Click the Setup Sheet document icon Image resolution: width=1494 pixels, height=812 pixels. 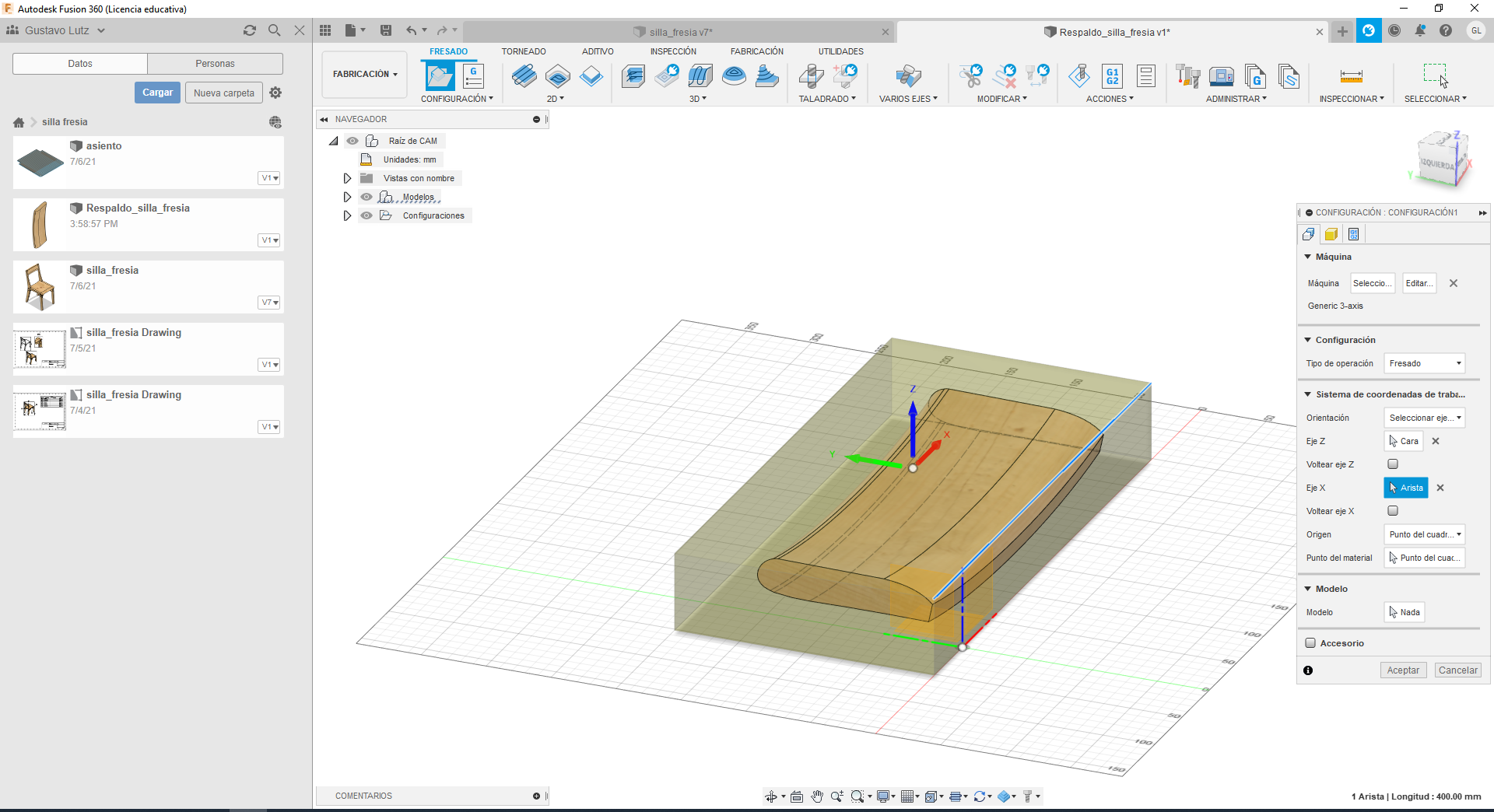pyautogui.click(x=1145, y=76)
